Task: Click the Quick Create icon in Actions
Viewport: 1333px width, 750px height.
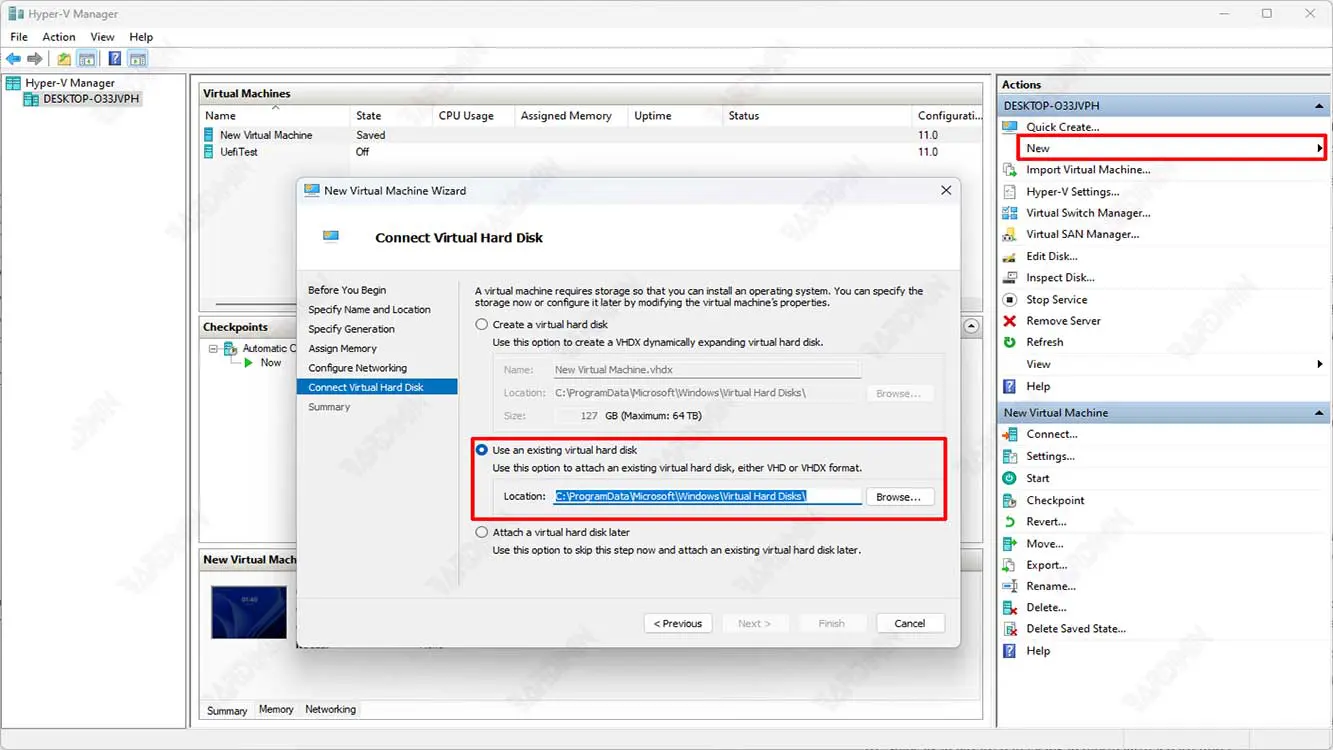Action: [1010, 127]
